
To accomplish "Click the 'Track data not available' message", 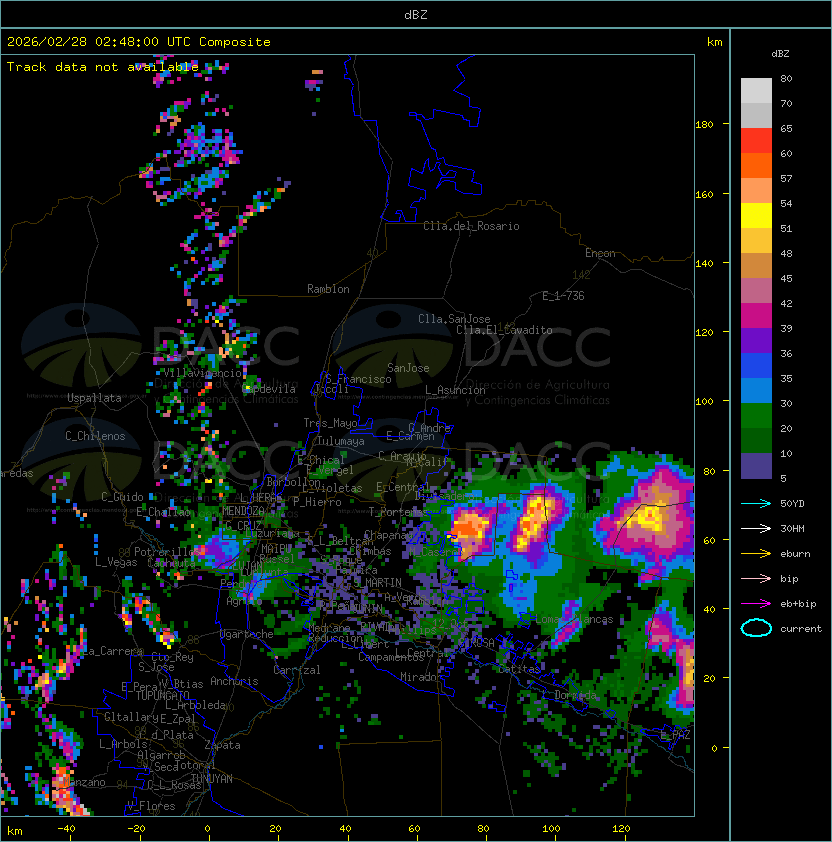I will 103,67.
